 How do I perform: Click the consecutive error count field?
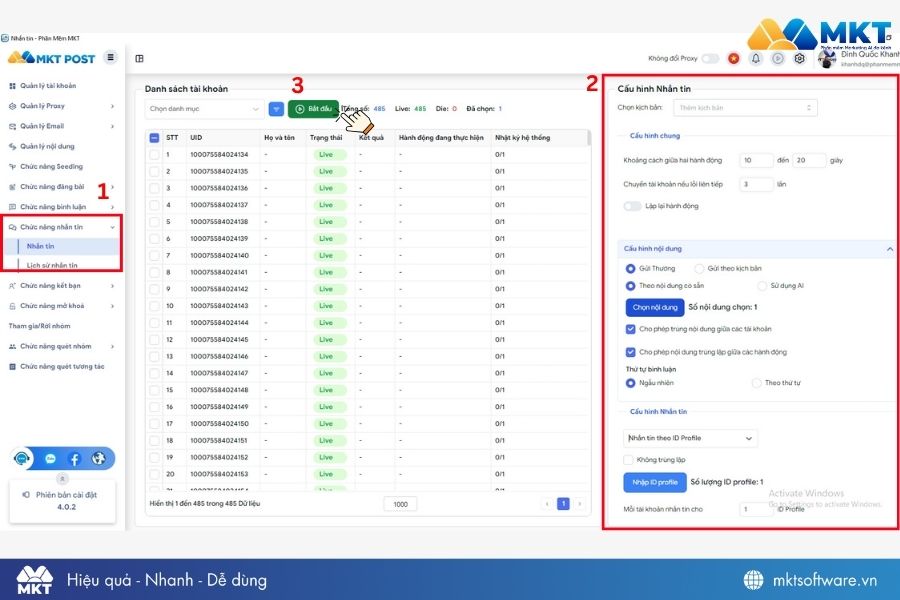pyautogui.click(x=757, y=185)
